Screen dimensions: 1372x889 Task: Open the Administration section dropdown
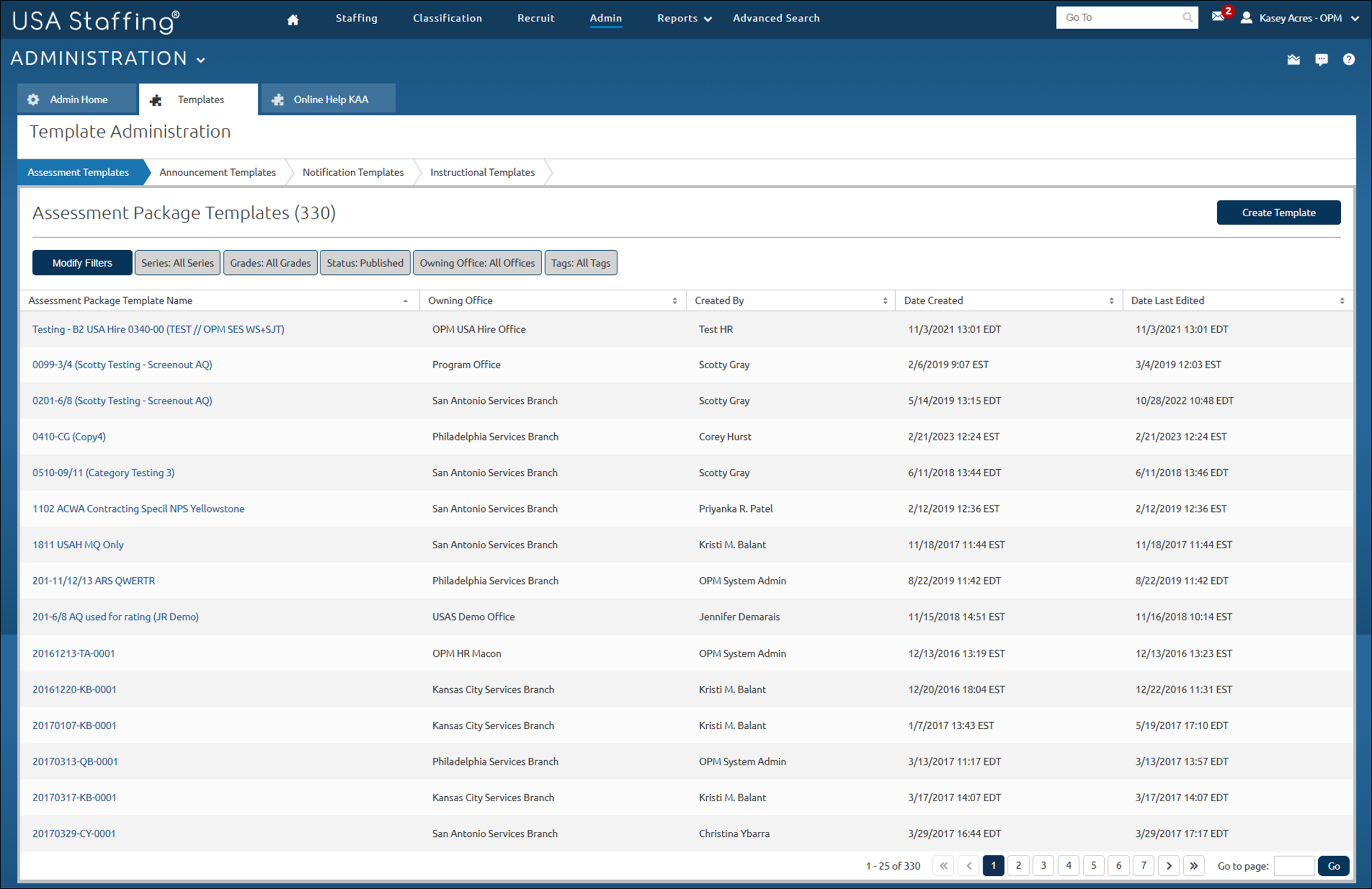point(201,59)
